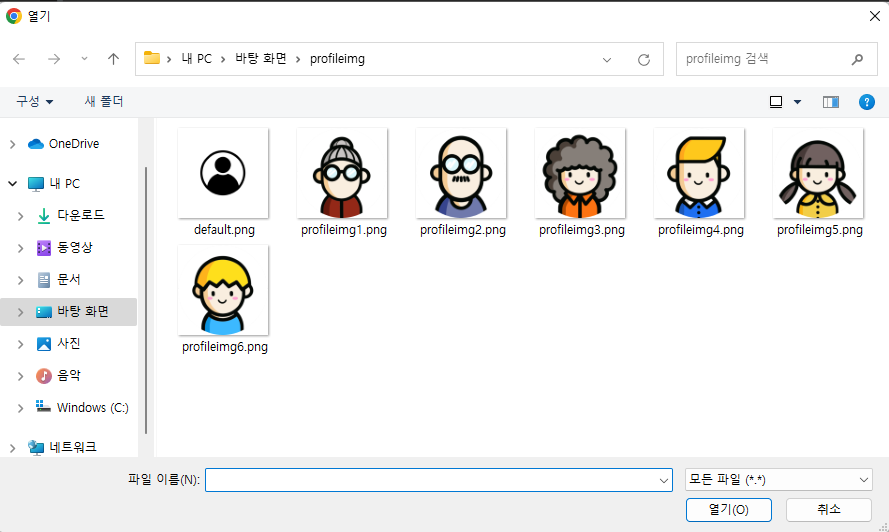Refresh the profileimg folder
This screenshot has height=532, width=889.
(644, 60)
